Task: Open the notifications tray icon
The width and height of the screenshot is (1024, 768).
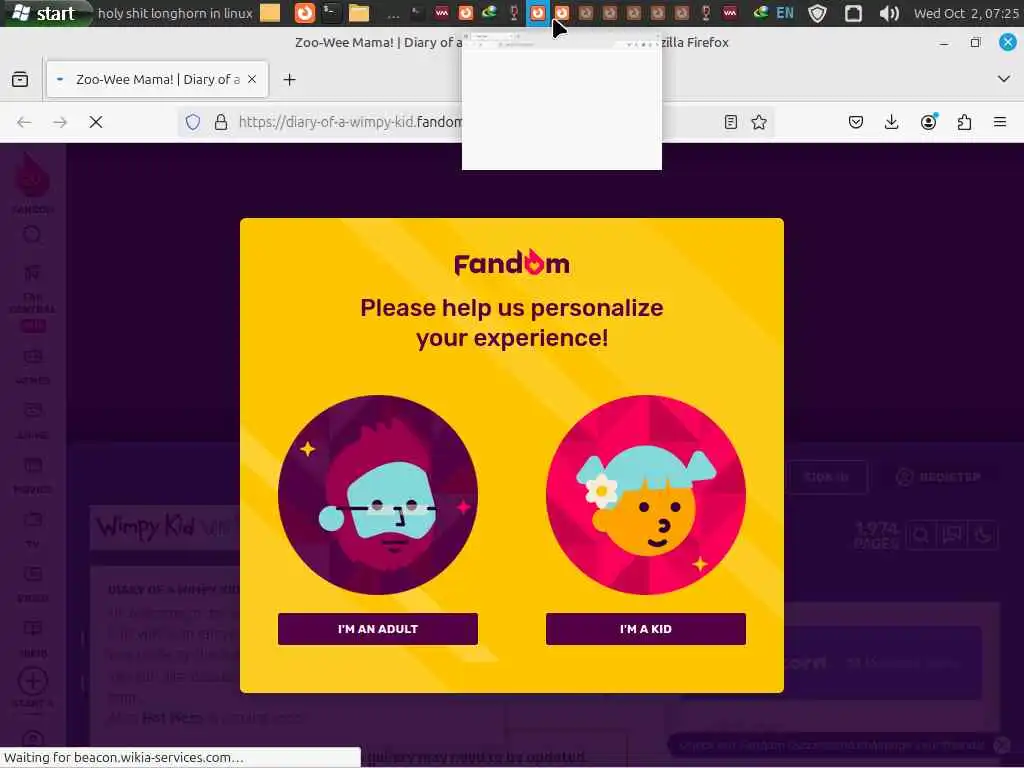Action: 853,13
